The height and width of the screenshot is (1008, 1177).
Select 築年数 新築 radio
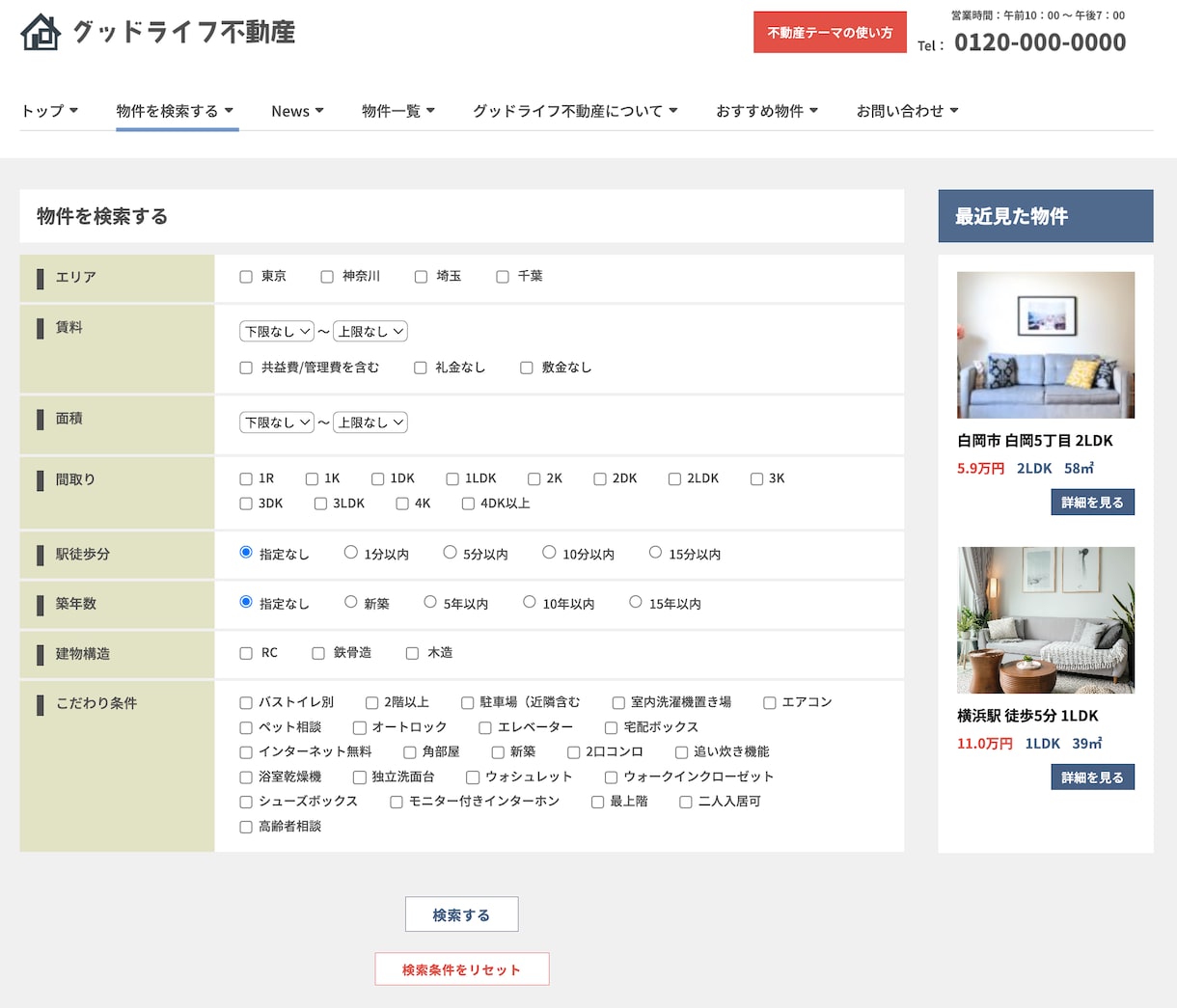[x=351, y=602]
